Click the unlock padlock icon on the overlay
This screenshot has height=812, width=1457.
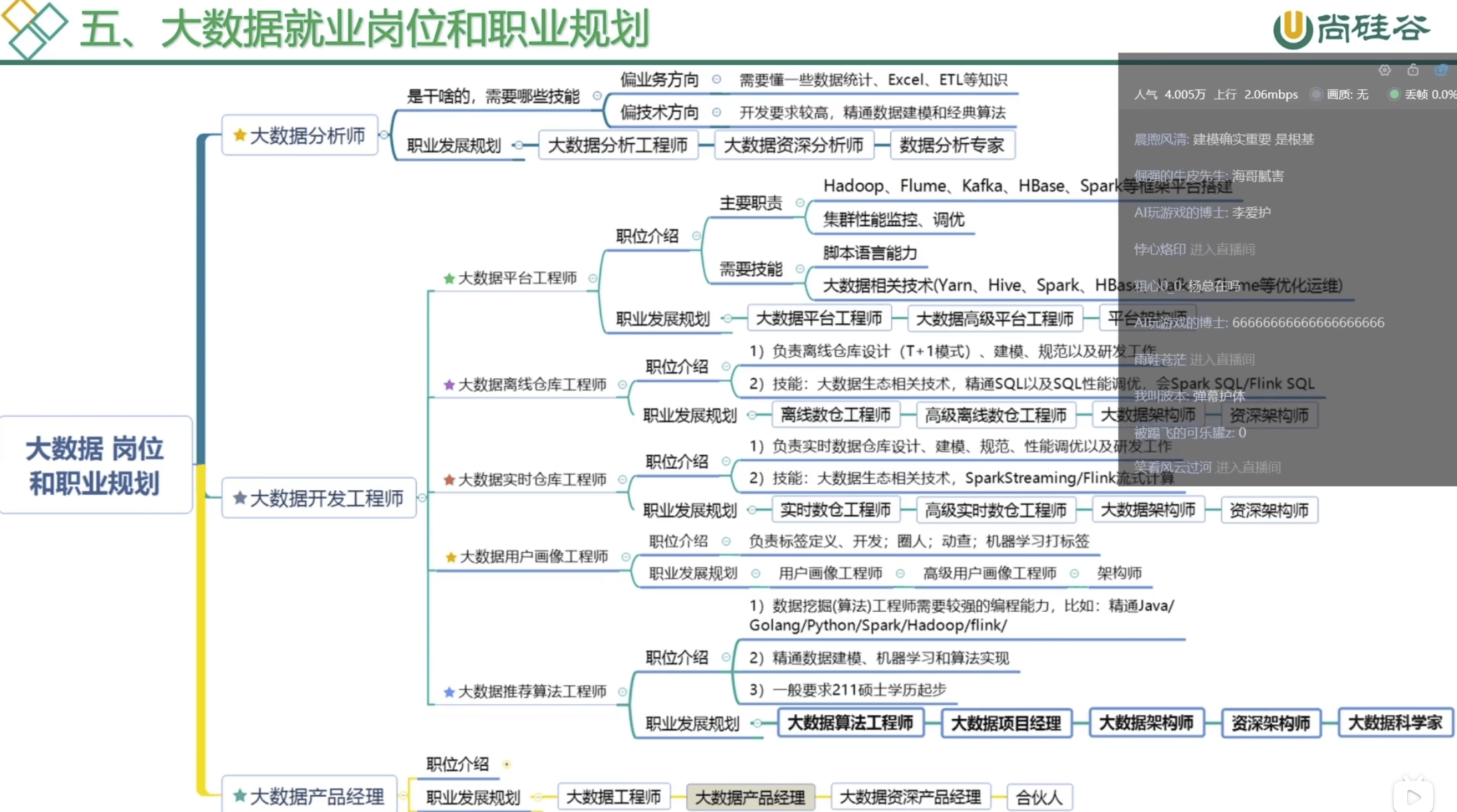click(1413, 70)
